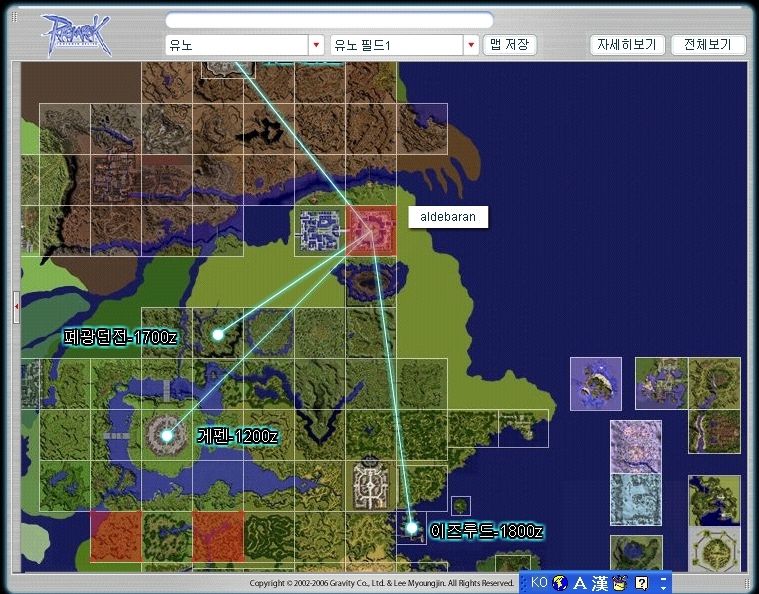The image size is (759, 594).
Task: Click the red arrow of 유노 dropdown
Action: (x=316, y=45)
